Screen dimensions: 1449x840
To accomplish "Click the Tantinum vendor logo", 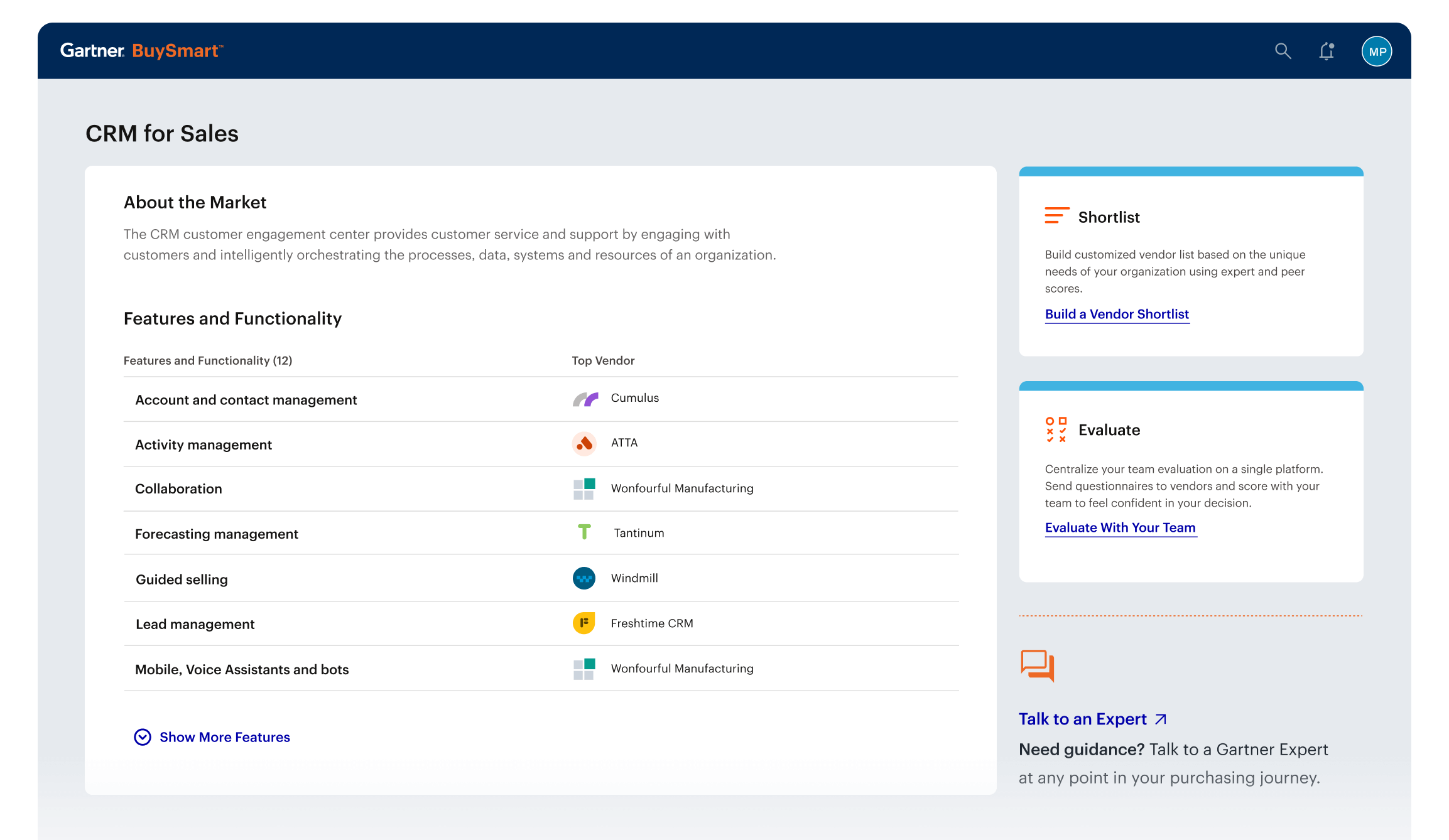I will [583, 532].
